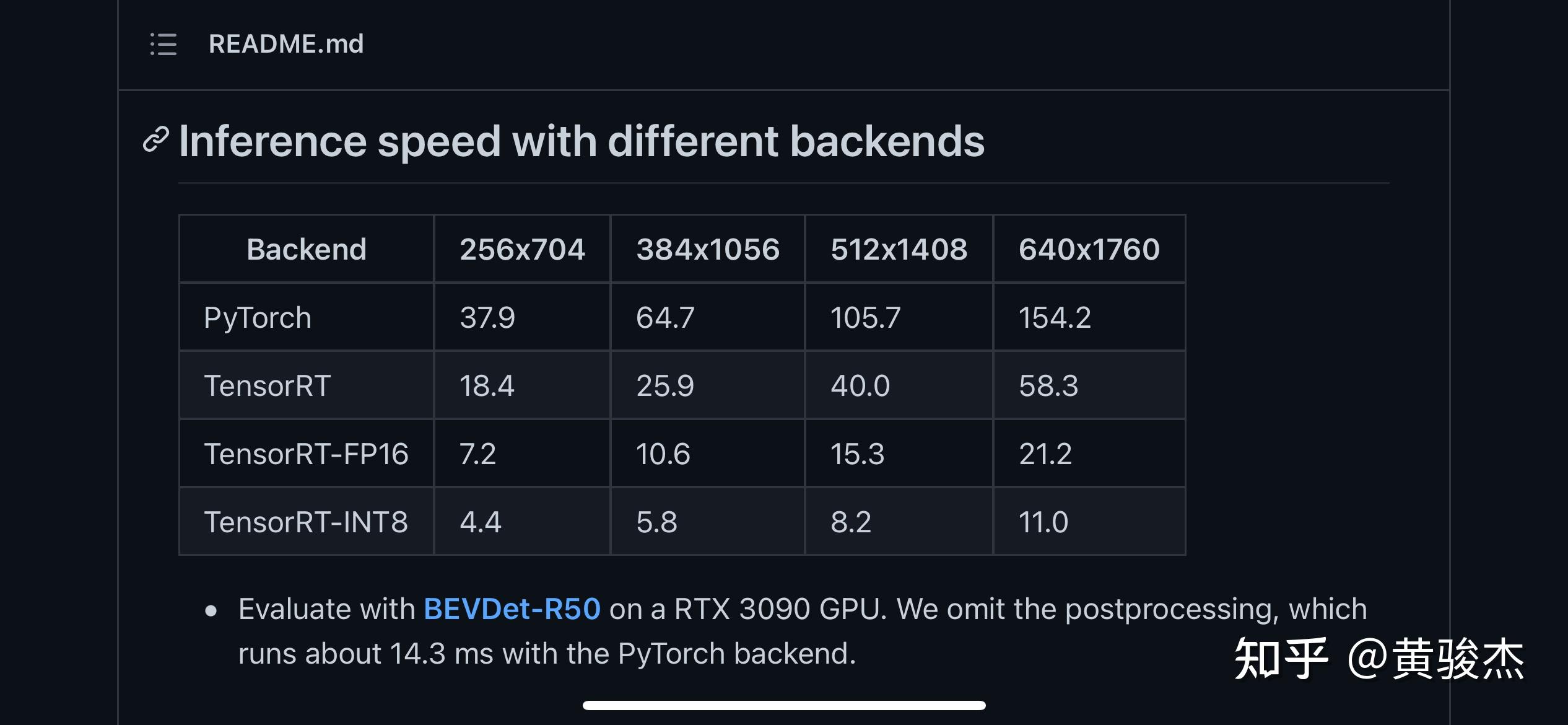
Task: Click the TensorRT-INT8 5.8 value cell
Action: (x=656, y=522)
